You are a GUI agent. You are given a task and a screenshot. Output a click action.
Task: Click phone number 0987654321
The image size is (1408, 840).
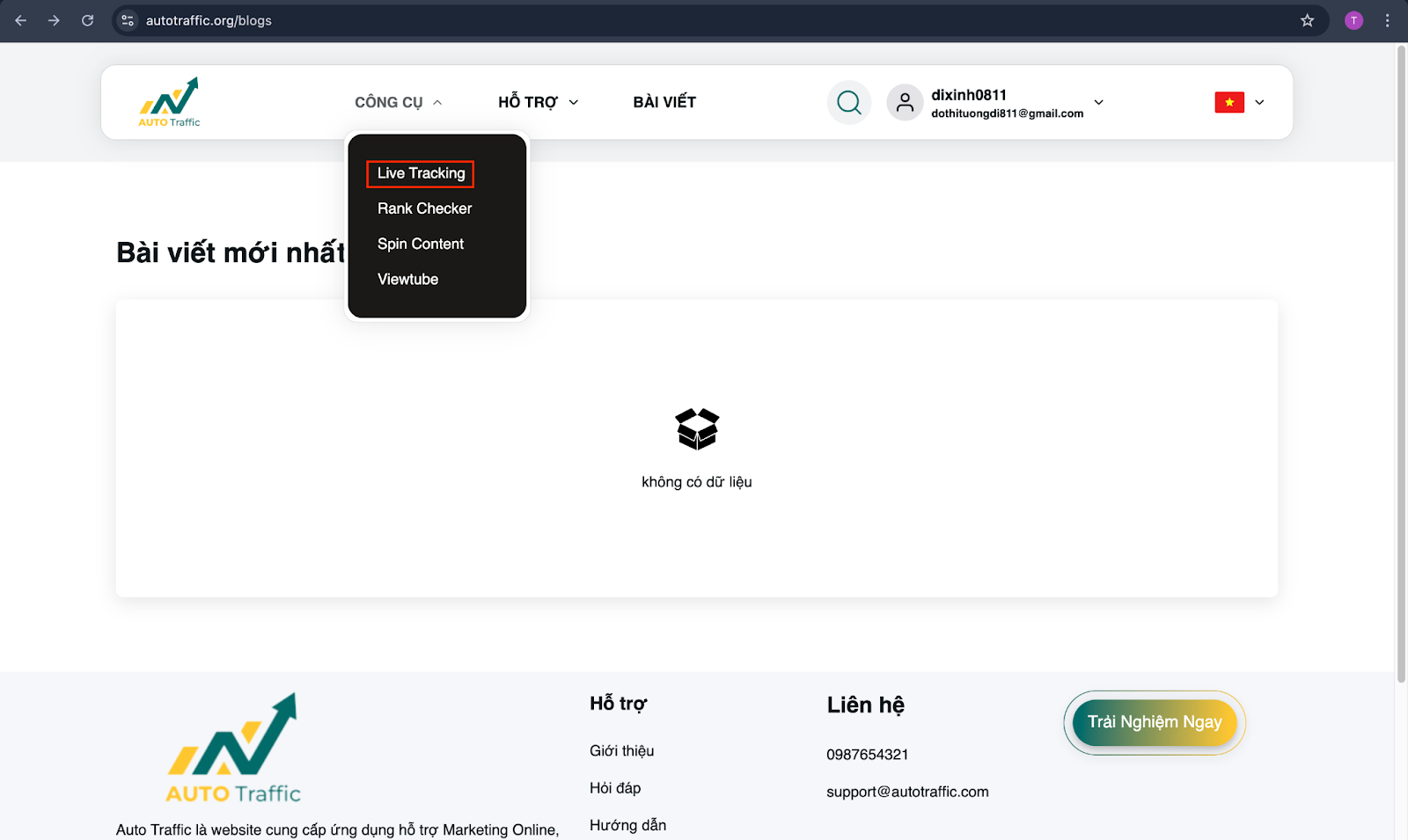tap(867, 755)
